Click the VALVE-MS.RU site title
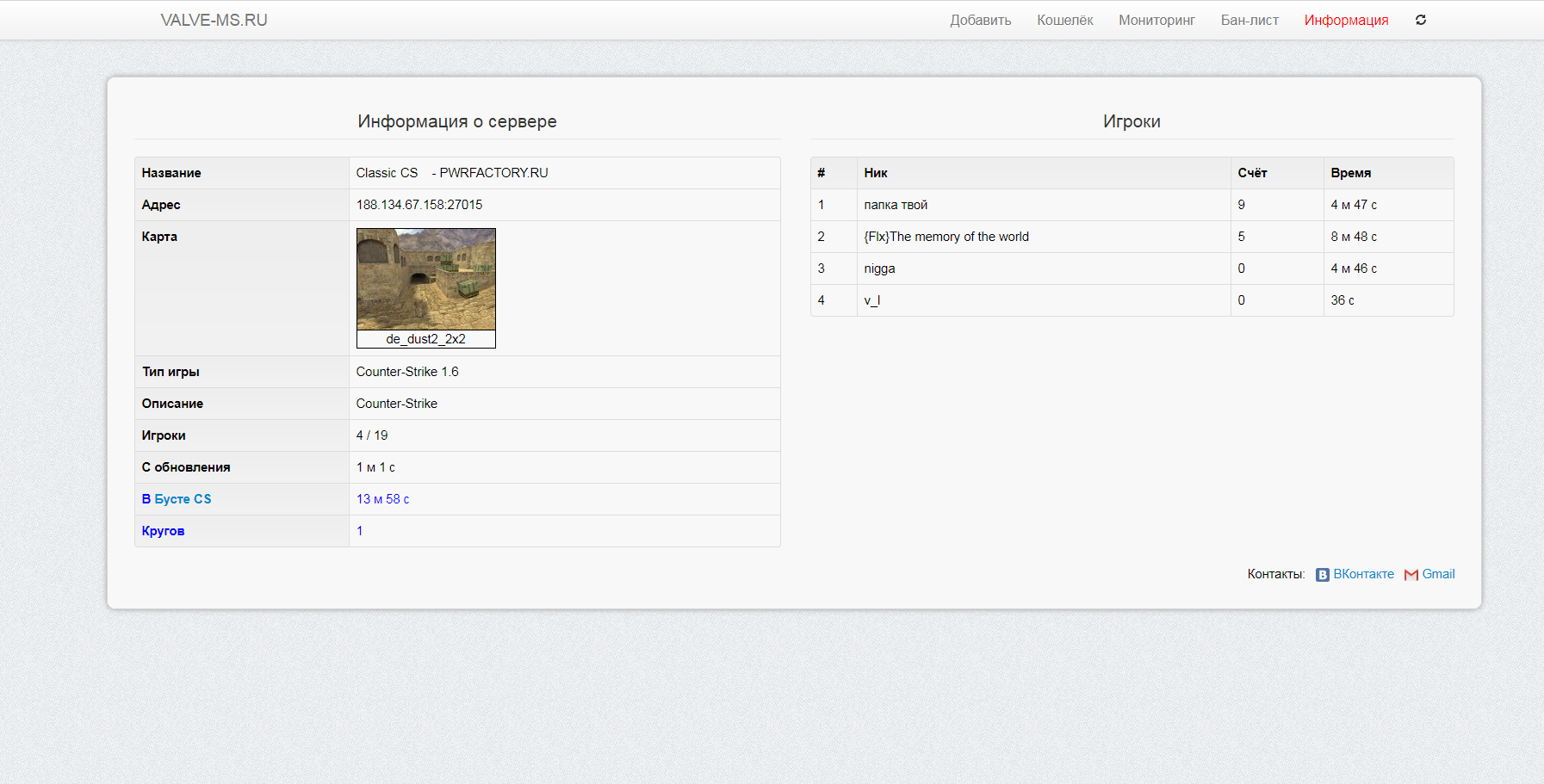Image resolution: width=1544 pixels, height=784 pixels. pyautogui.click(x=214, y=20)
